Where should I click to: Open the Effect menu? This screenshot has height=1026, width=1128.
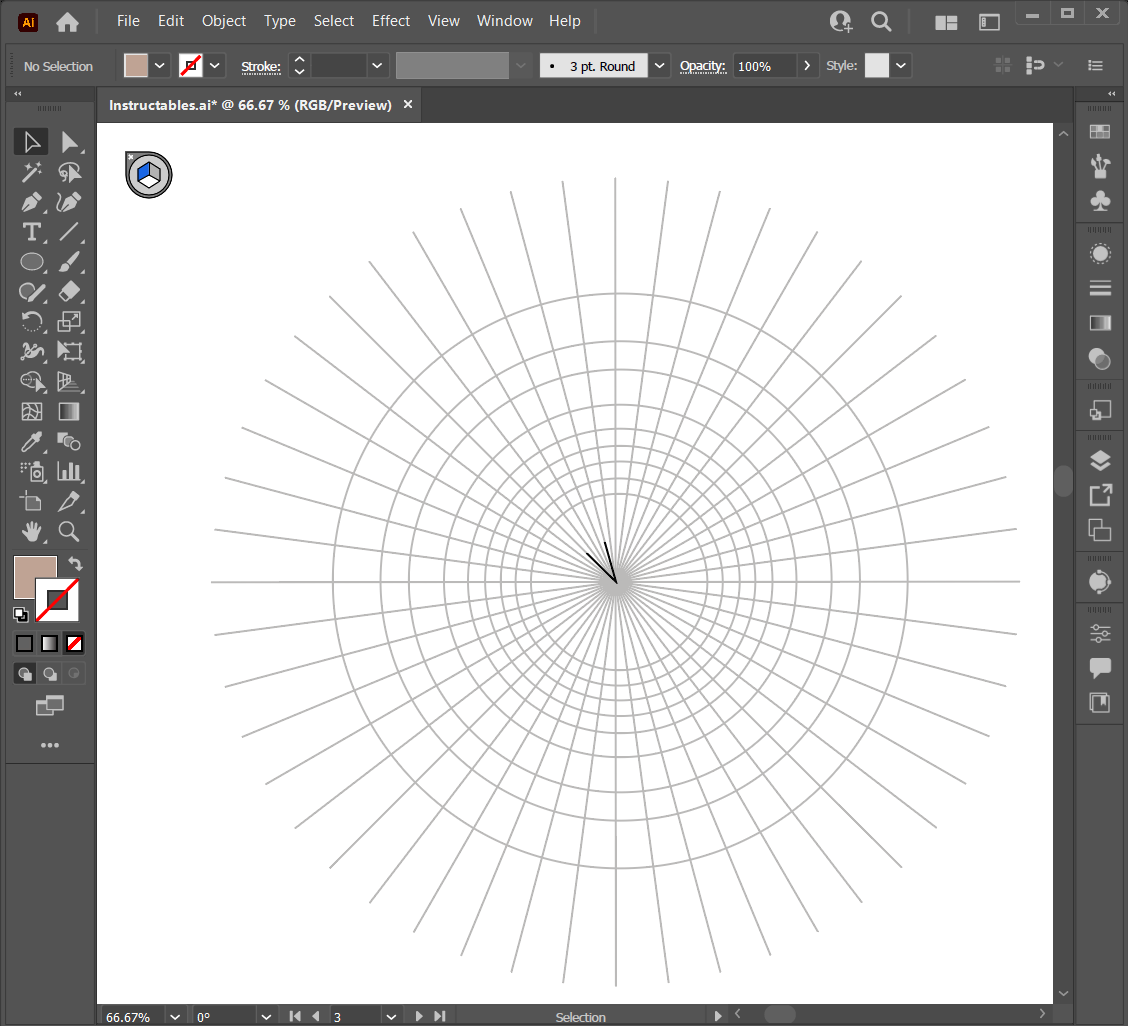tap(390, 21)
